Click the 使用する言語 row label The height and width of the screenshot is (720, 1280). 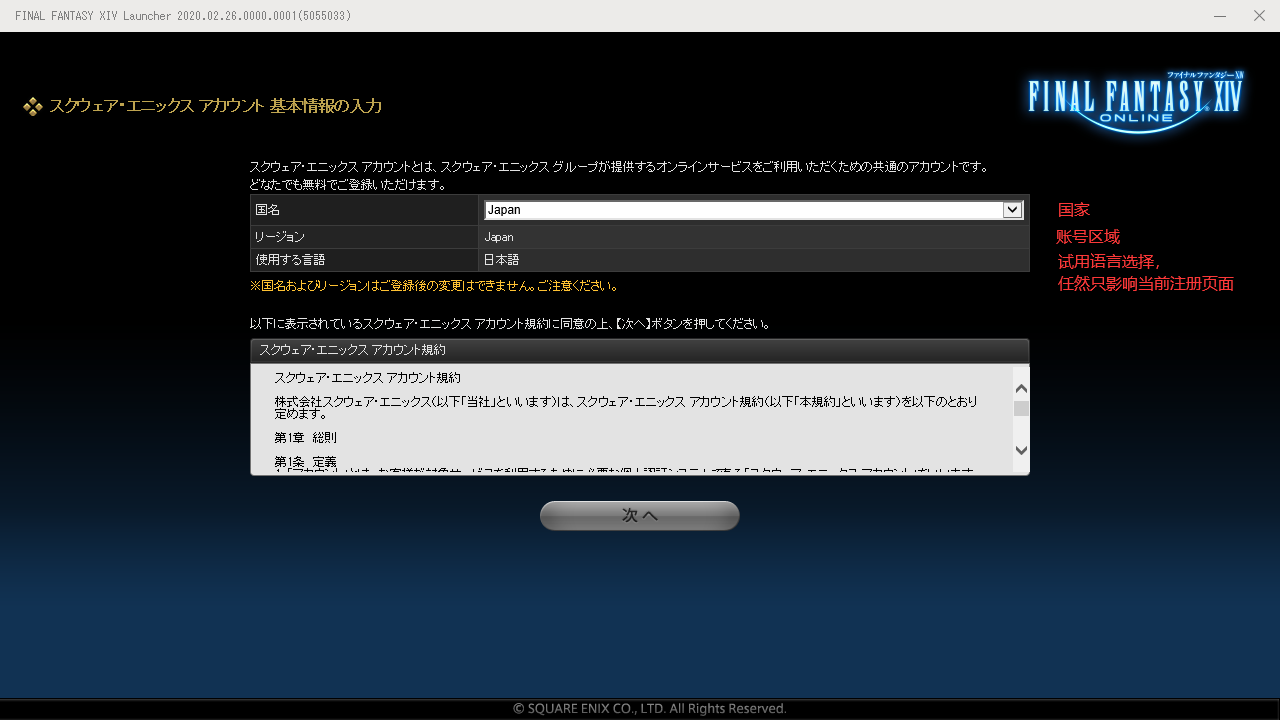point(290,260)
